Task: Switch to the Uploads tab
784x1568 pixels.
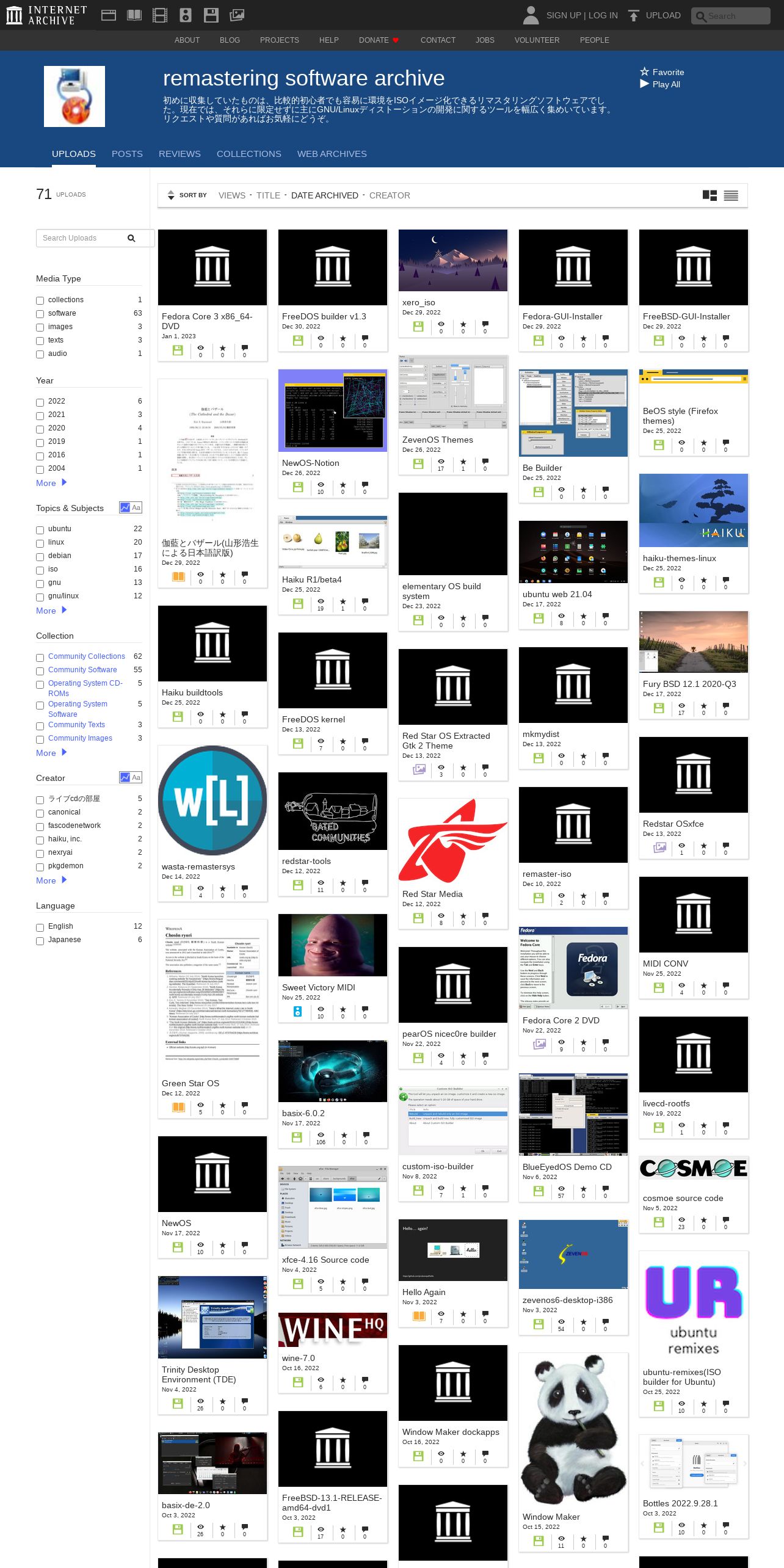Action: click(74, 154)
